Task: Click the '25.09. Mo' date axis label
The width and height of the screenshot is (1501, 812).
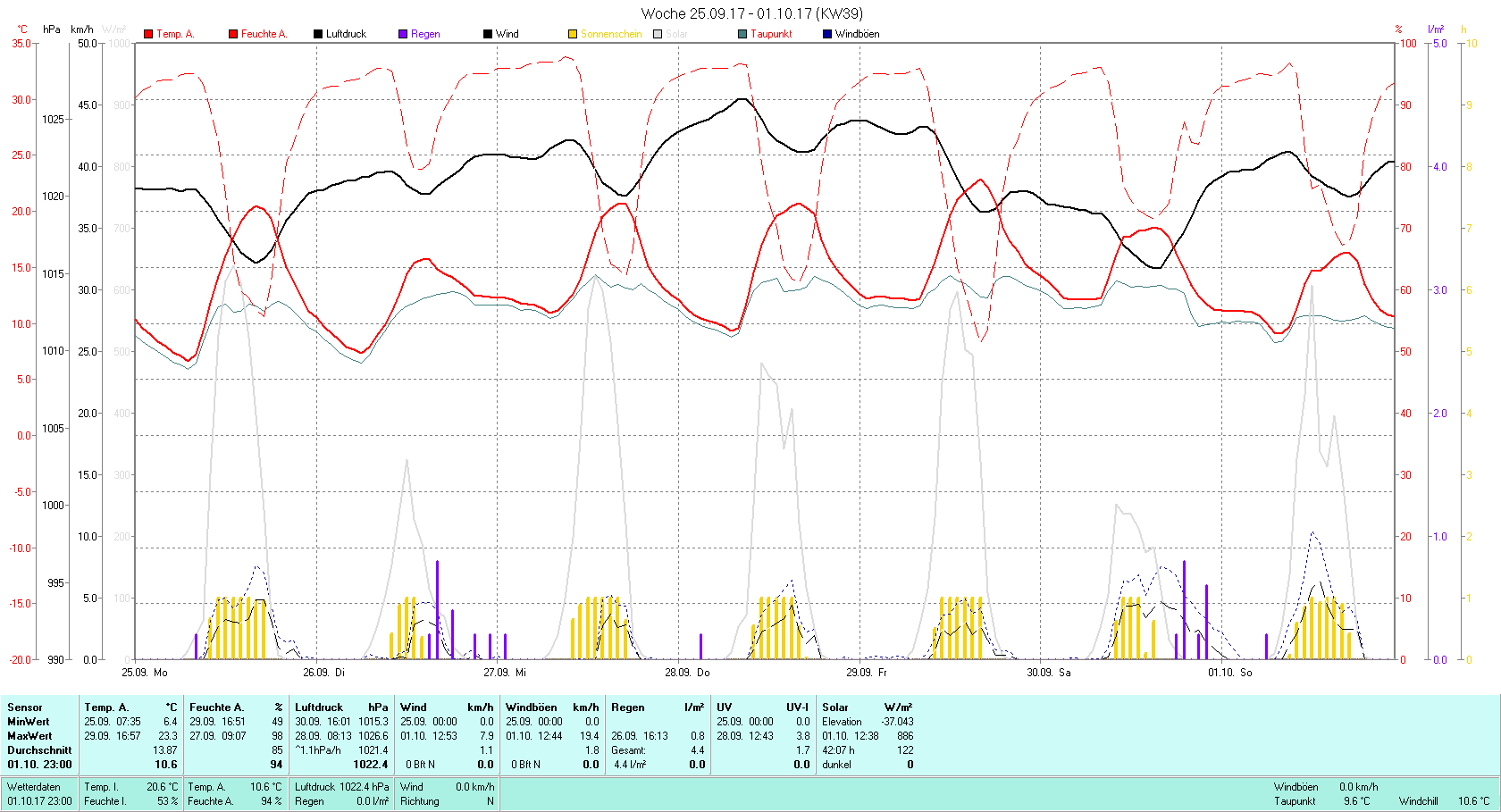Action: click(x=145, y=672)
